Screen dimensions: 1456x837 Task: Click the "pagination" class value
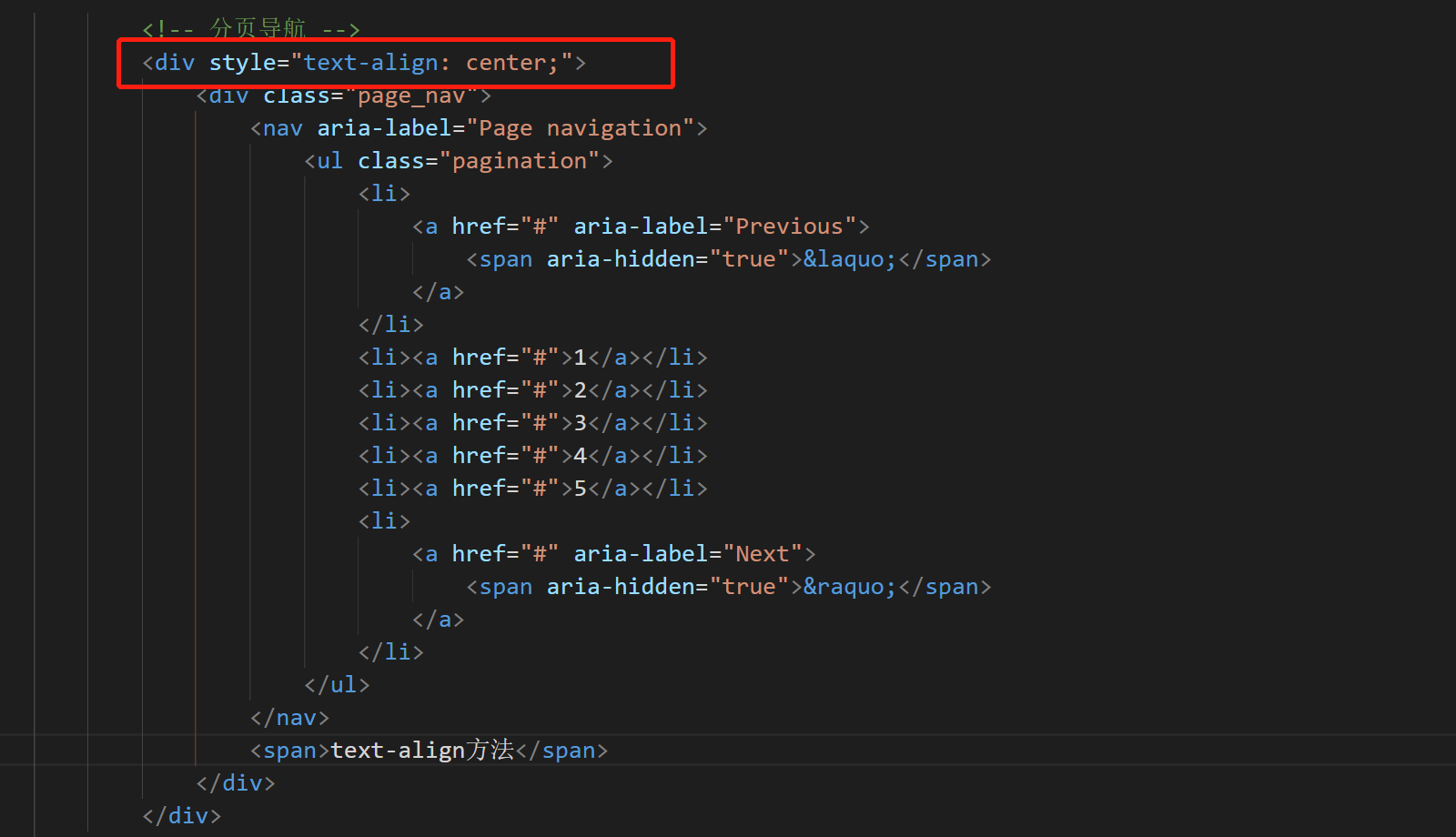tap(520, 161)
